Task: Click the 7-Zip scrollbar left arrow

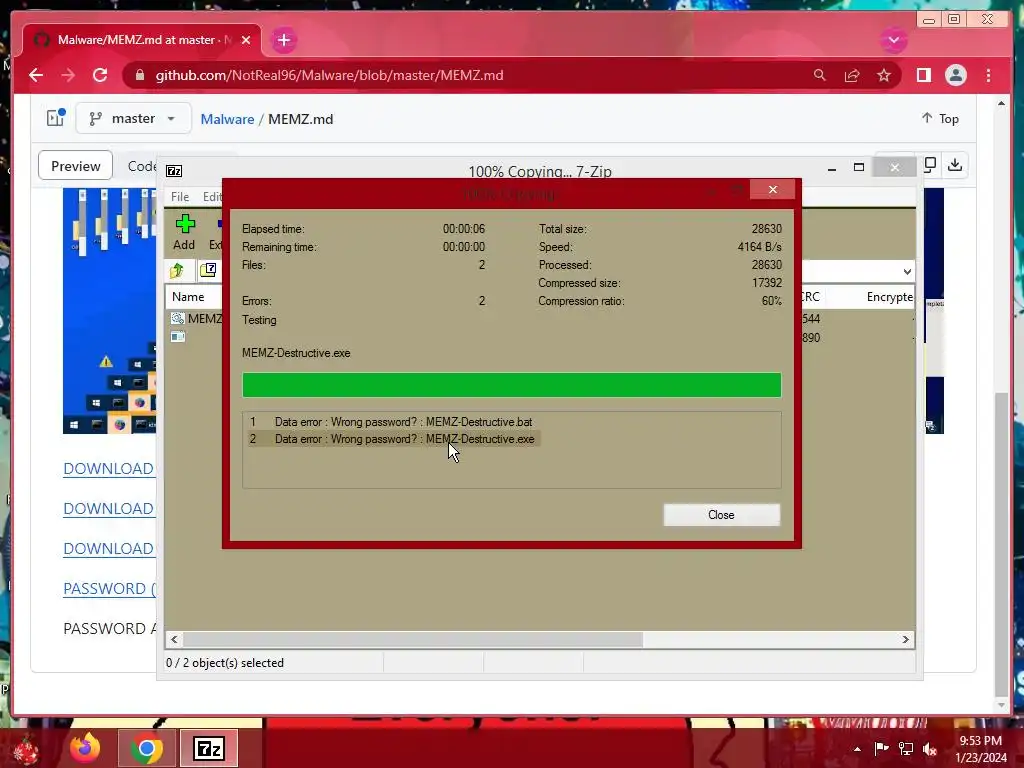Action: [x=174, y=639]
